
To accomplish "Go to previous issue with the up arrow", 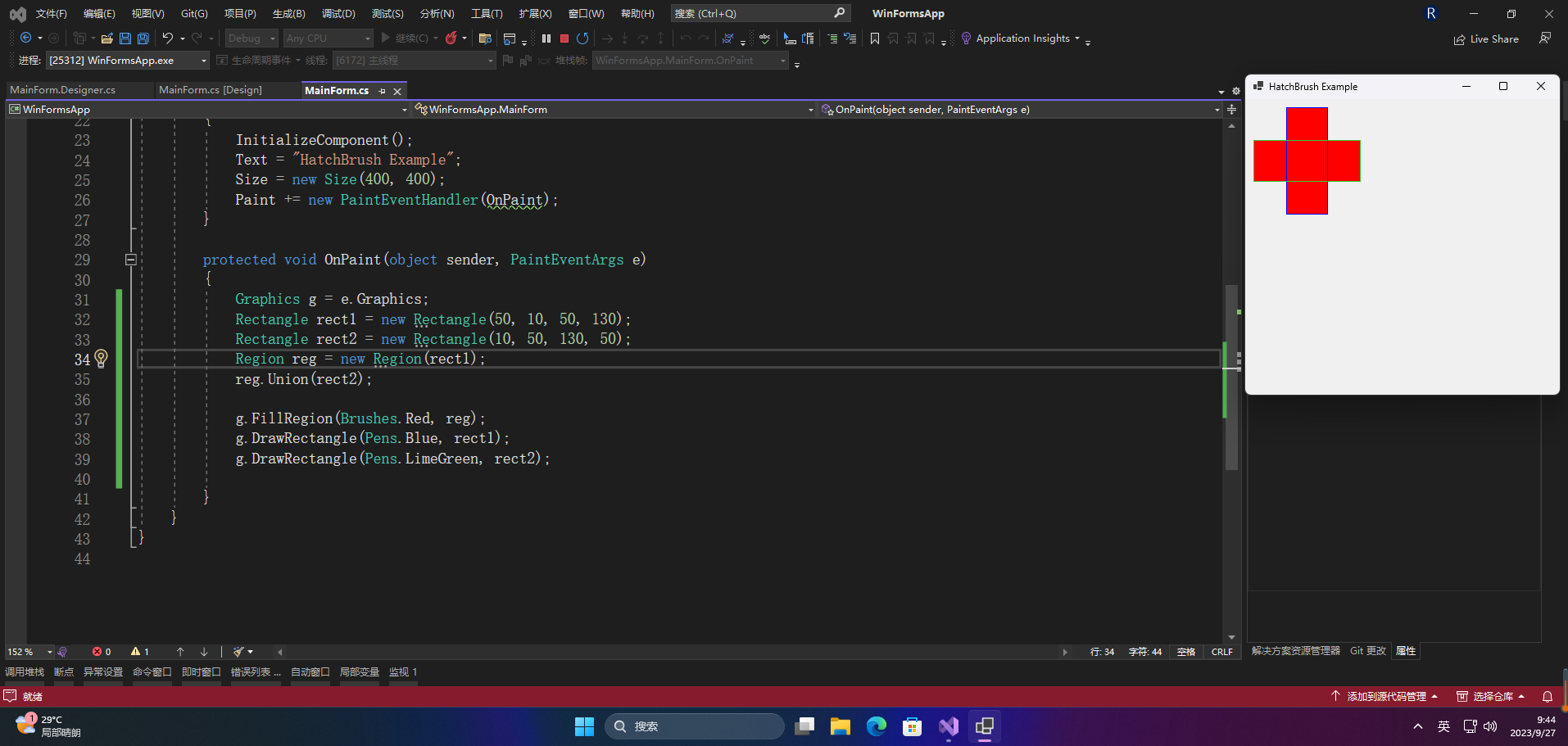I will (x=180, y=652).
